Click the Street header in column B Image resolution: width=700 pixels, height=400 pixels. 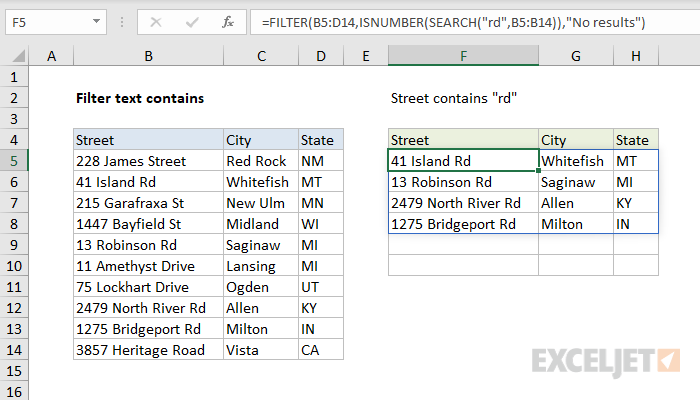tap(148, 140)
